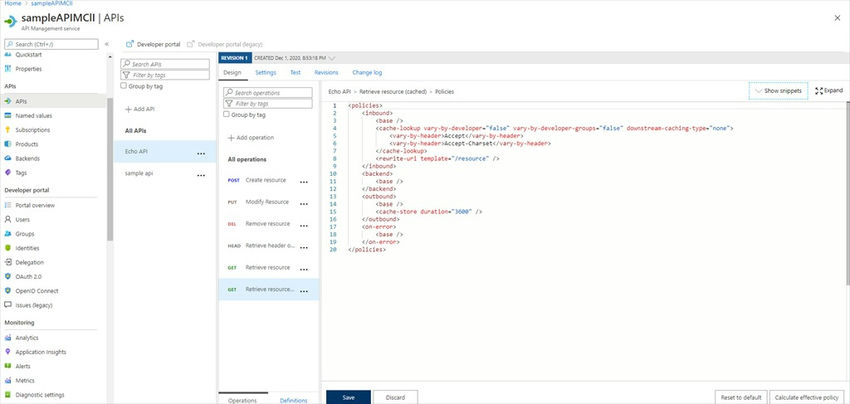This screenshot has height=404, width=850.
Task: Switch to the Design tab
Action: (x=231, y=72)
